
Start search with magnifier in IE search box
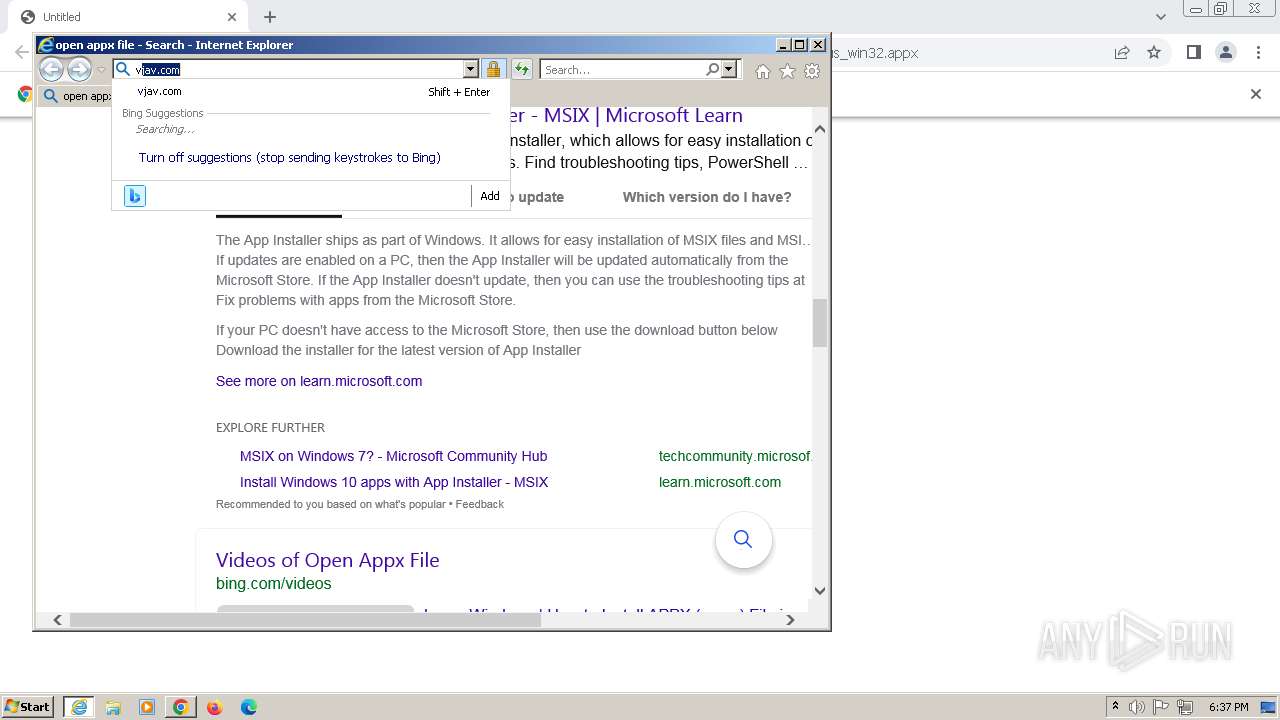(x=712, y=69)
